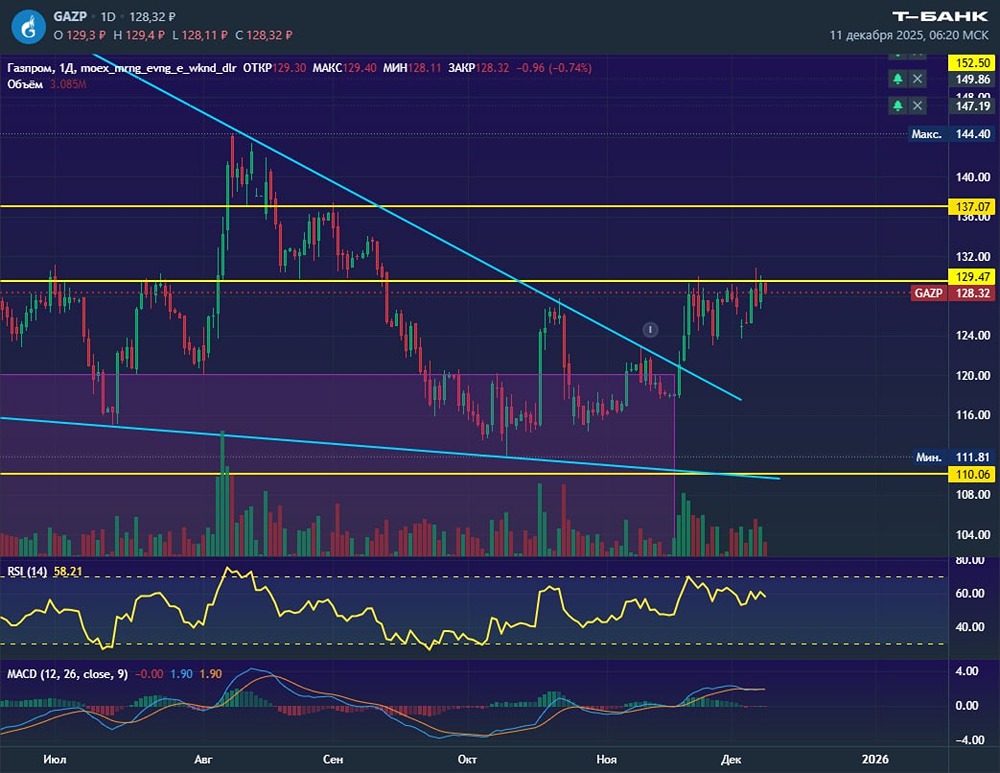1000x773 pixels.
Task: Click the header open price 'O 129,3 ₽'
Action: tap(80, 35)
